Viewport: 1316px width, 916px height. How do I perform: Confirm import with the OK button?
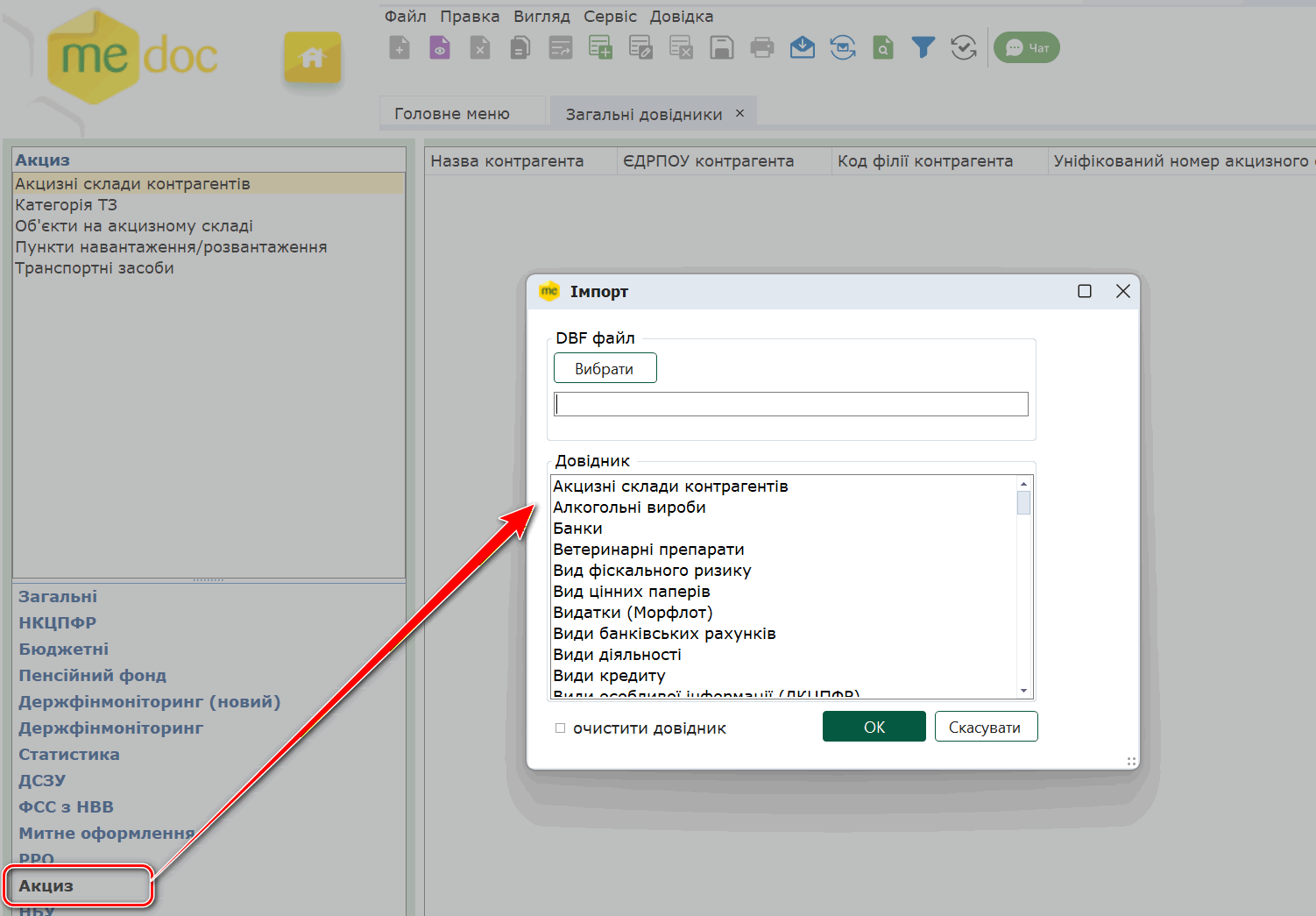click(874, 727)
